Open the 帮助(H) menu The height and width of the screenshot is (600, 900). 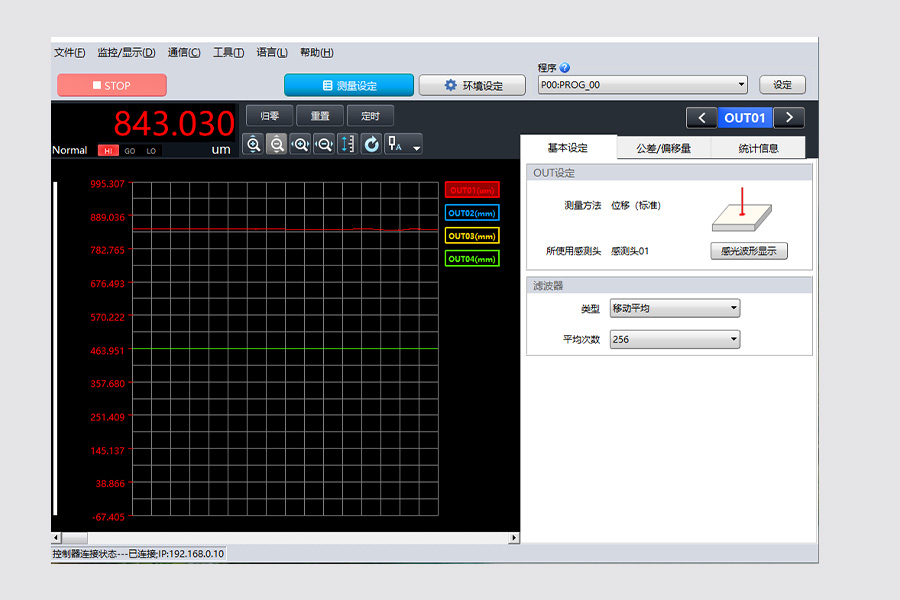(316, 53)
